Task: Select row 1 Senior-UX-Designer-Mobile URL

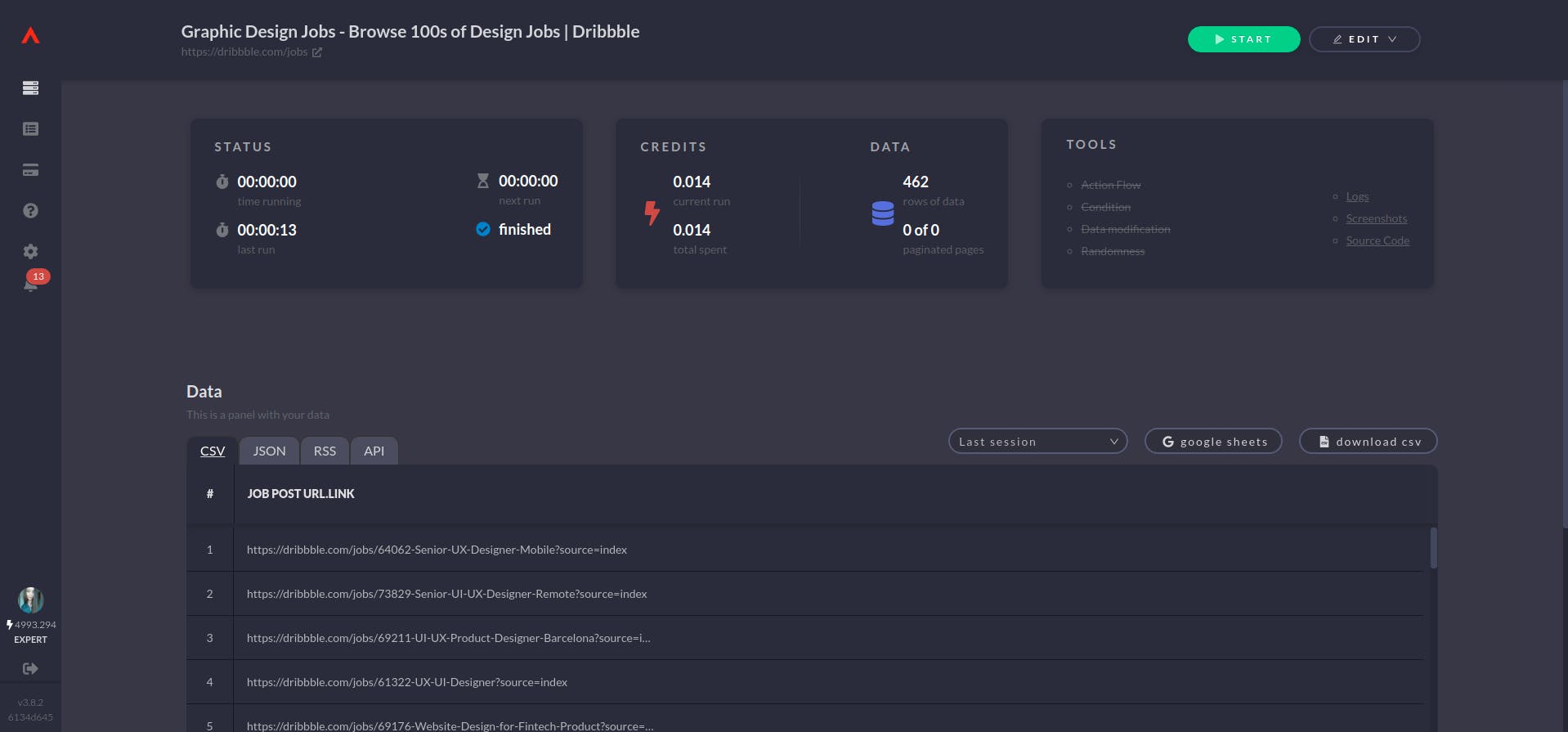Action: tap(437, 550)
